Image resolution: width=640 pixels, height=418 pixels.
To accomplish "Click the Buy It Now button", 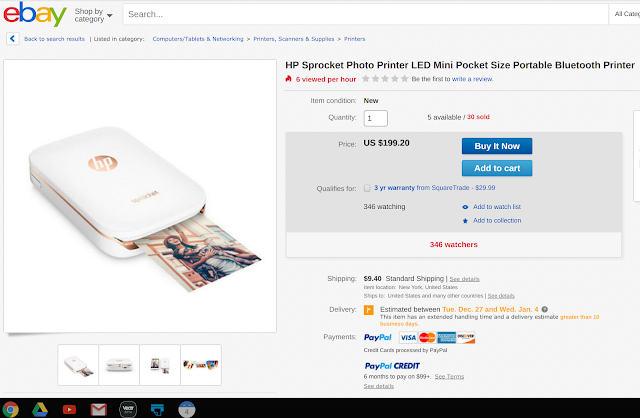I will point(497,146).
